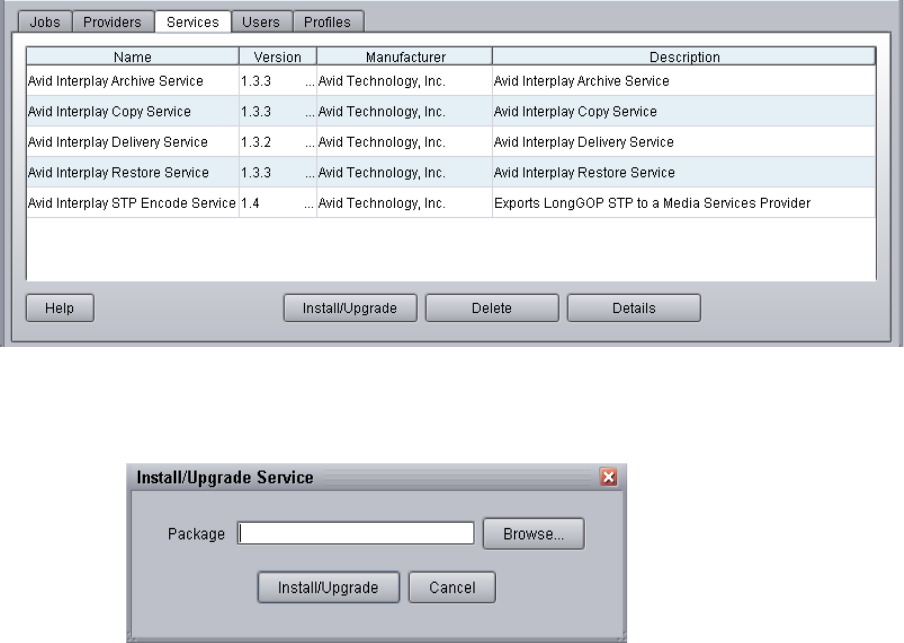The width and height of the screenshot is (904, 643).
Task: Click the Archive Service description cell
Action: (684, 81)
